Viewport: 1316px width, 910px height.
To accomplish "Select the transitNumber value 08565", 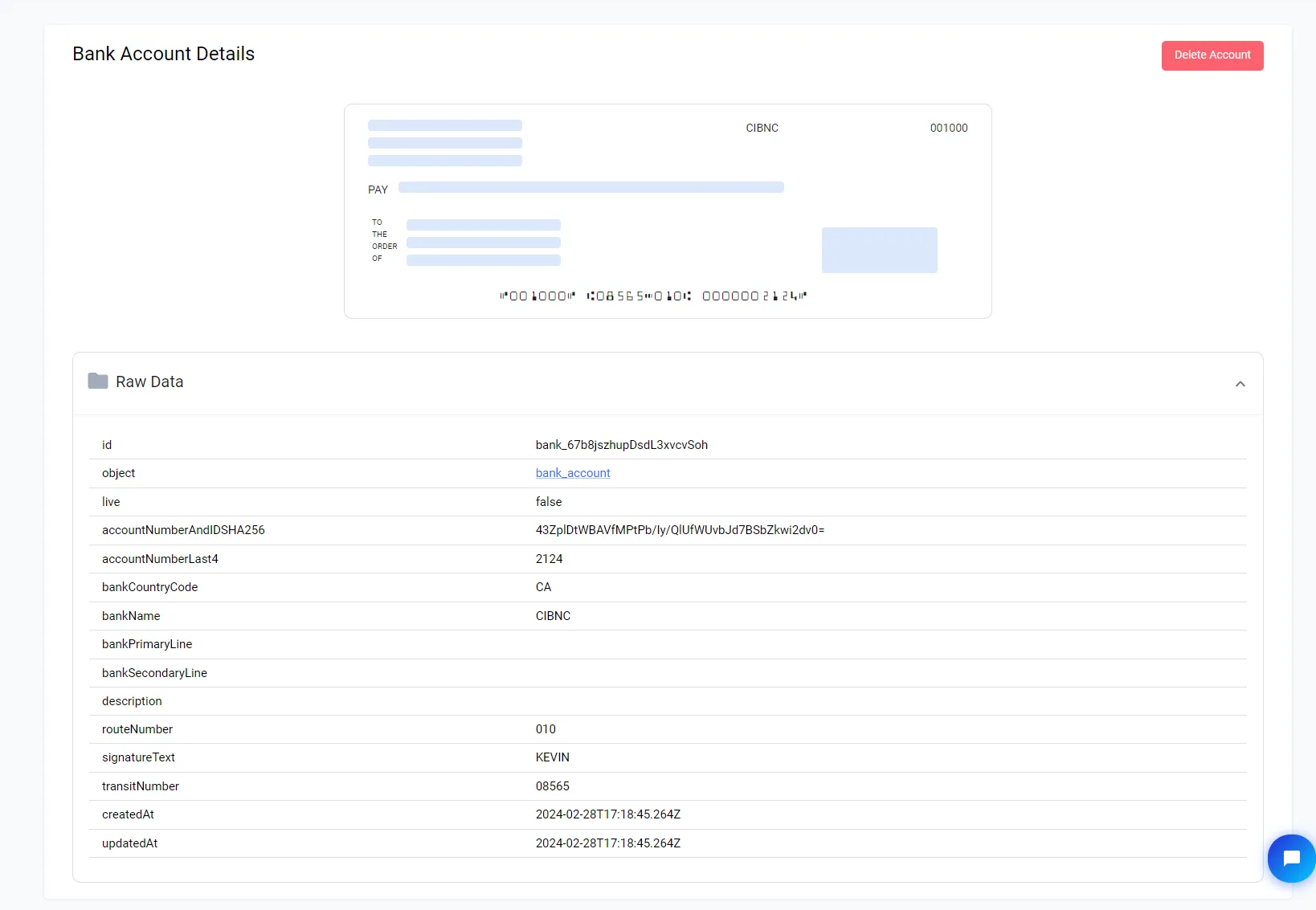I will (x=552, y=786).
